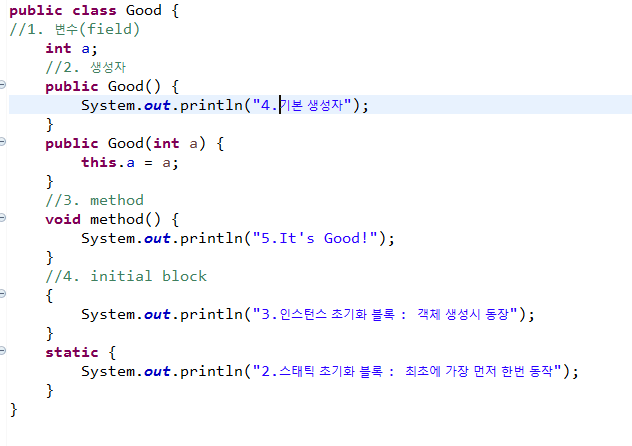Collapse the void method() fold marker
The height and width of the screenshot is (446, 632).
click(x=2, y=218)
